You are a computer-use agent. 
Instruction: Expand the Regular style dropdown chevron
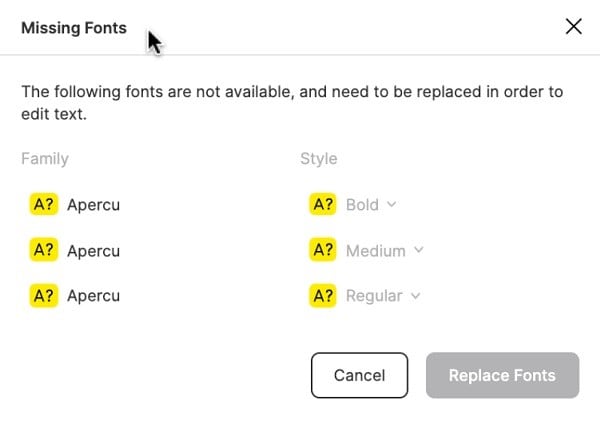click(415, 295)
